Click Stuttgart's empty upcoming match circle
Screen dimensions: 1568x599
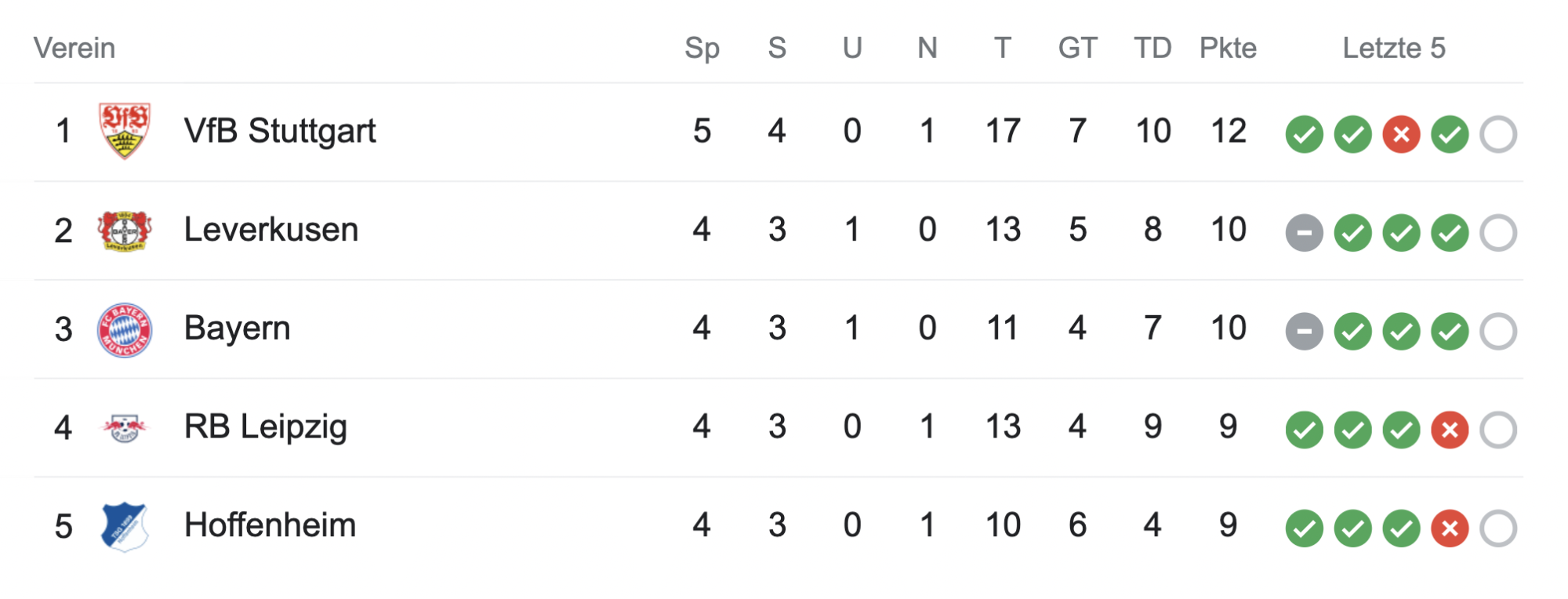tap(1498, 134)
